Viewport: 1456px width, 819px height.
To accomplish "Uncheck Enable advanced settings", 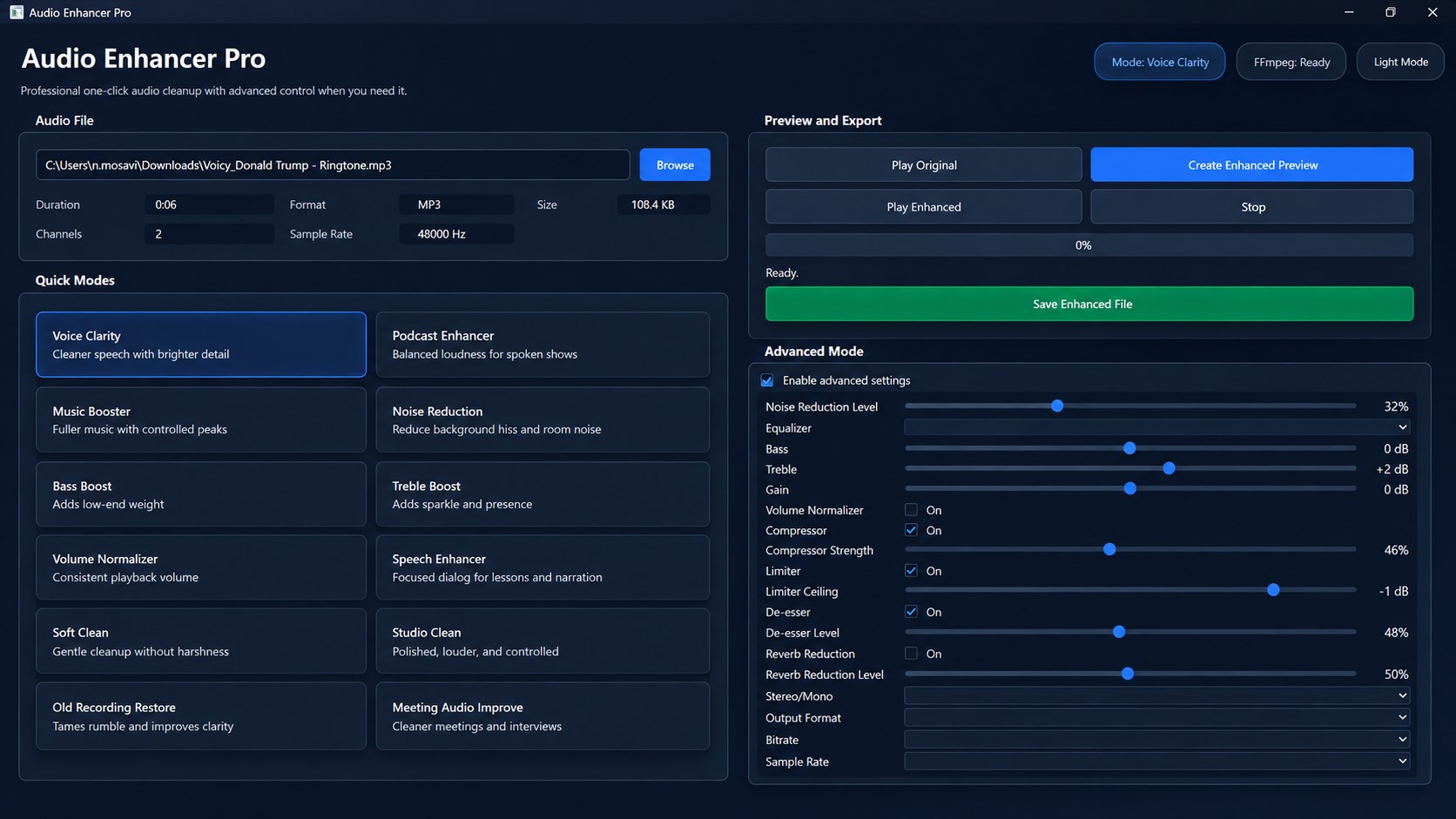I will 767,380.
